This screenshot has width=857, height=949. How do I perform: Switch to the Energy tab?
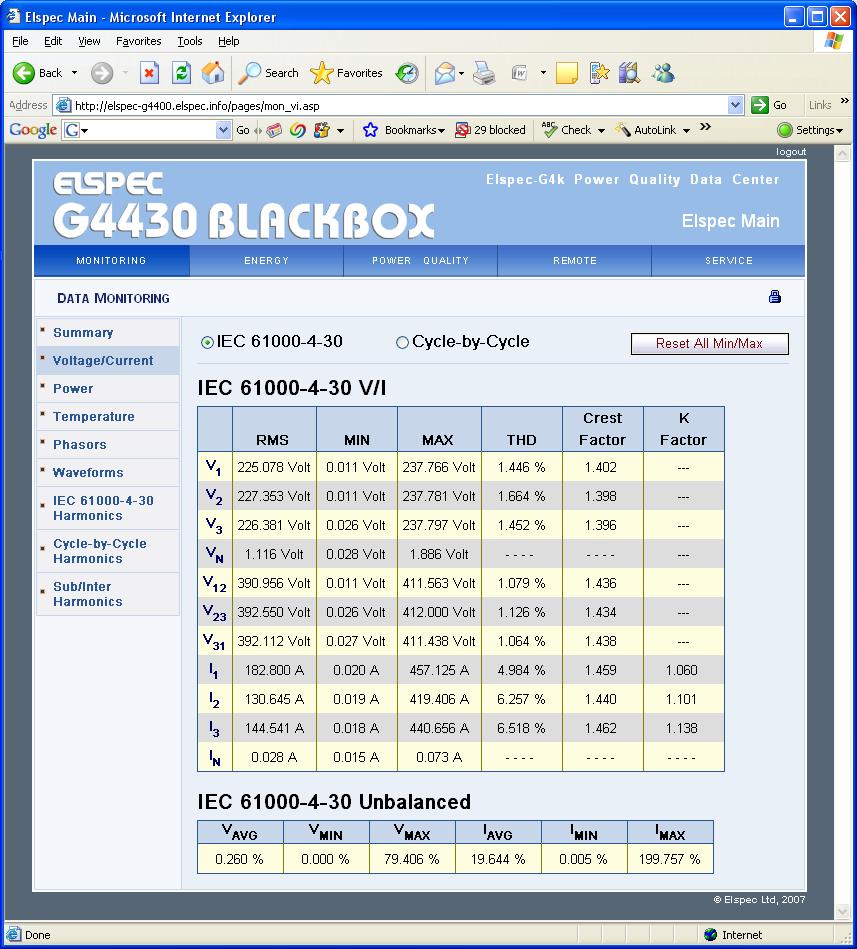pos(266,260)
